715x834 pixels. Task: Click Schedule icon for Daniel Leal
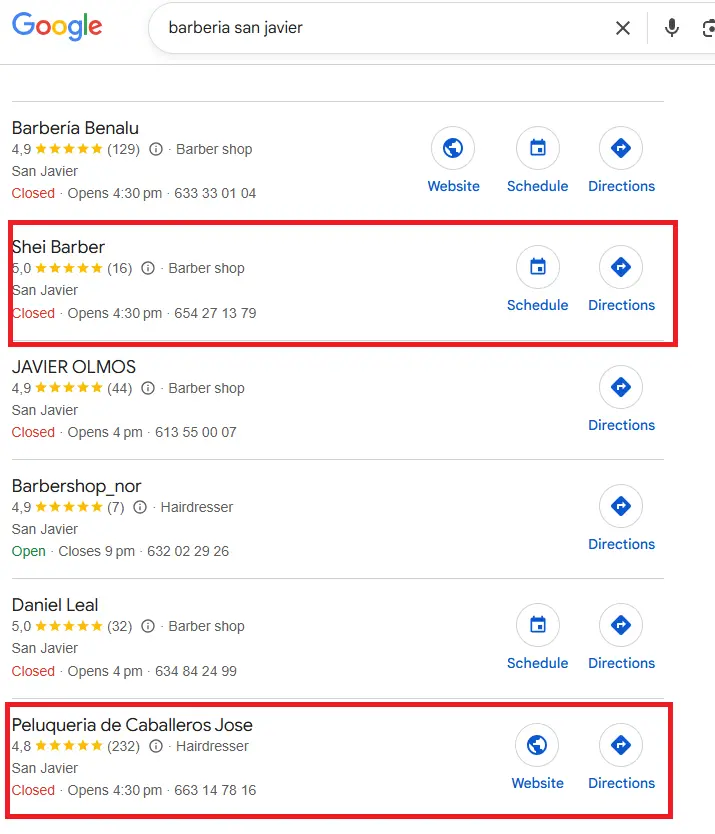[537, 624]
